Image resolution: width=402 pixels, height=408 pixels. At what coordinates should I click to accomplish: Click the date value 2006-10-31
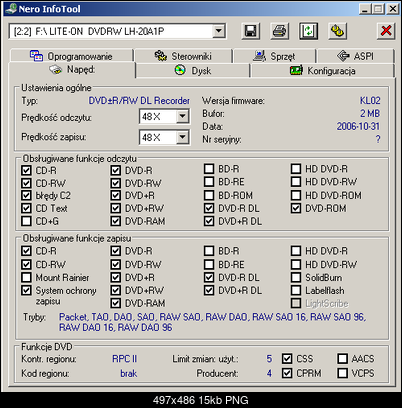pyautogui.click(x=358, y=126)
